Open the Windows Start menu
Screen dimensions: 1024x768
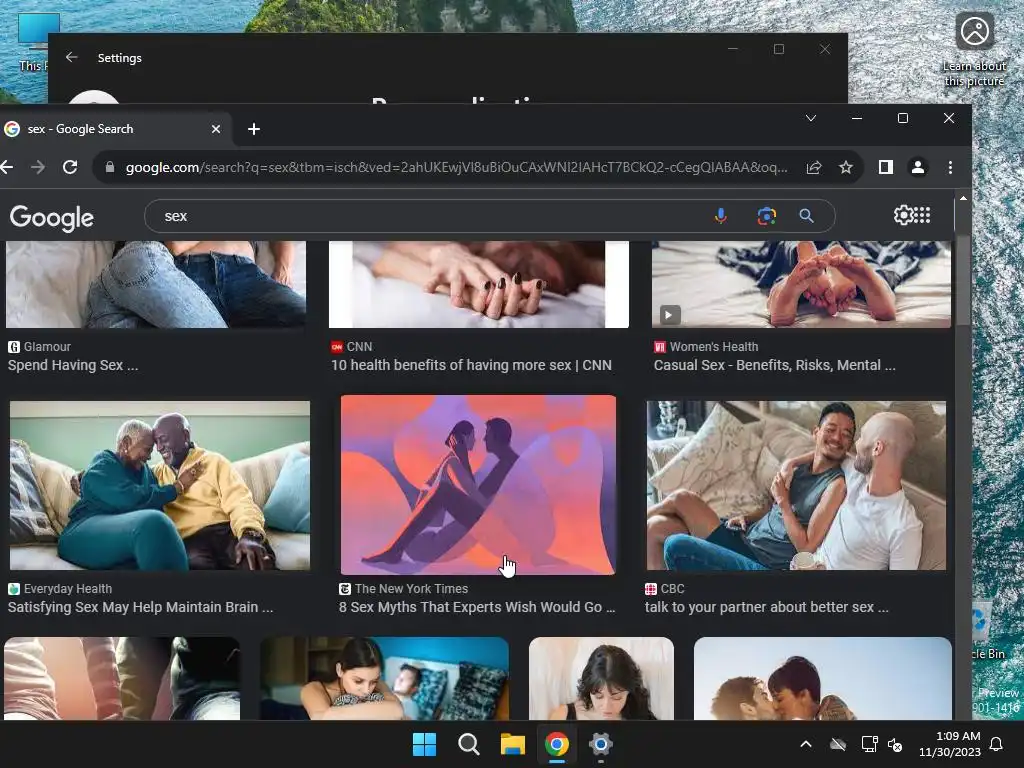(x=424, y=744)
